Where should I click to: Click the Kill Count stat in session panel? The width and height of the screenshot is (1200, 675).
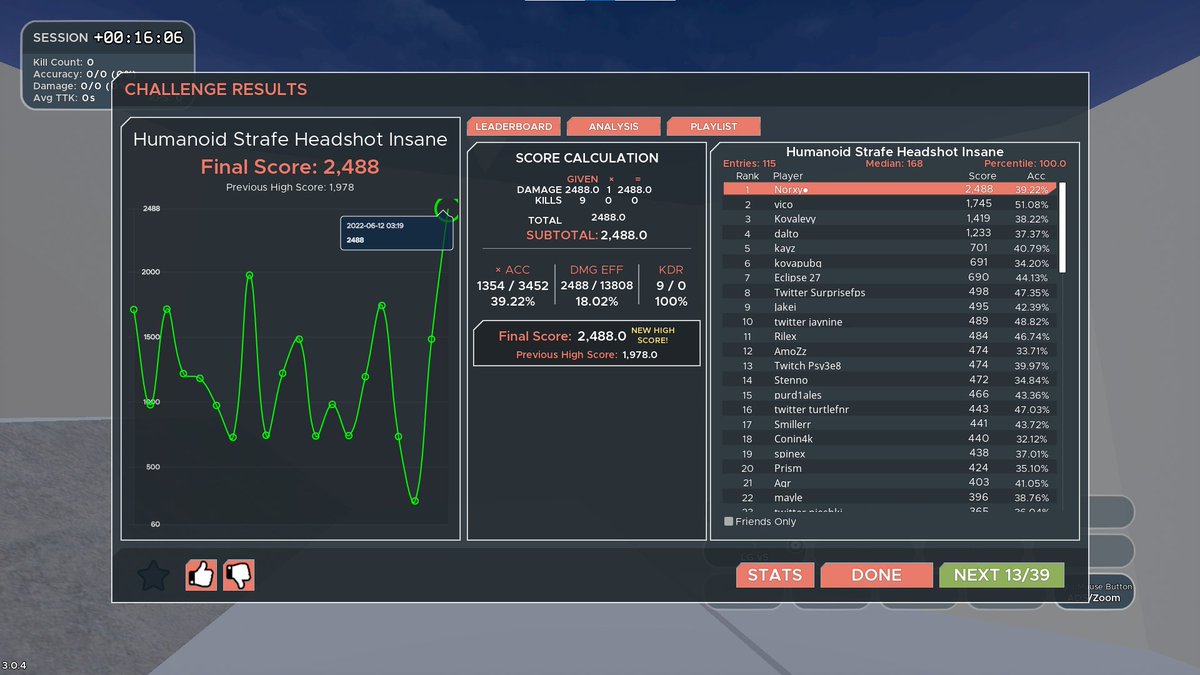[63, 62]
